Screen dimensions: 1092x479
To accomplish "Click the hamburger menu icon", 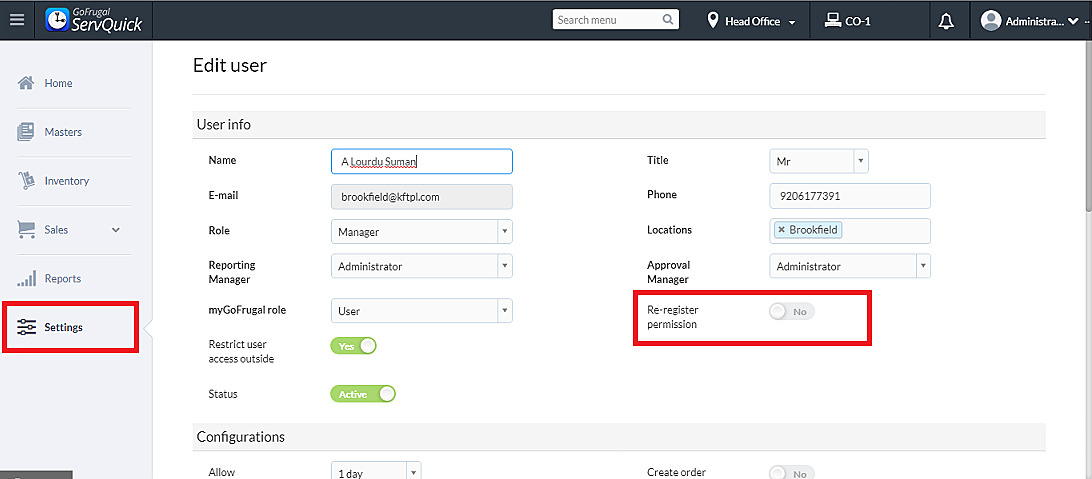I will click(17, 20).
